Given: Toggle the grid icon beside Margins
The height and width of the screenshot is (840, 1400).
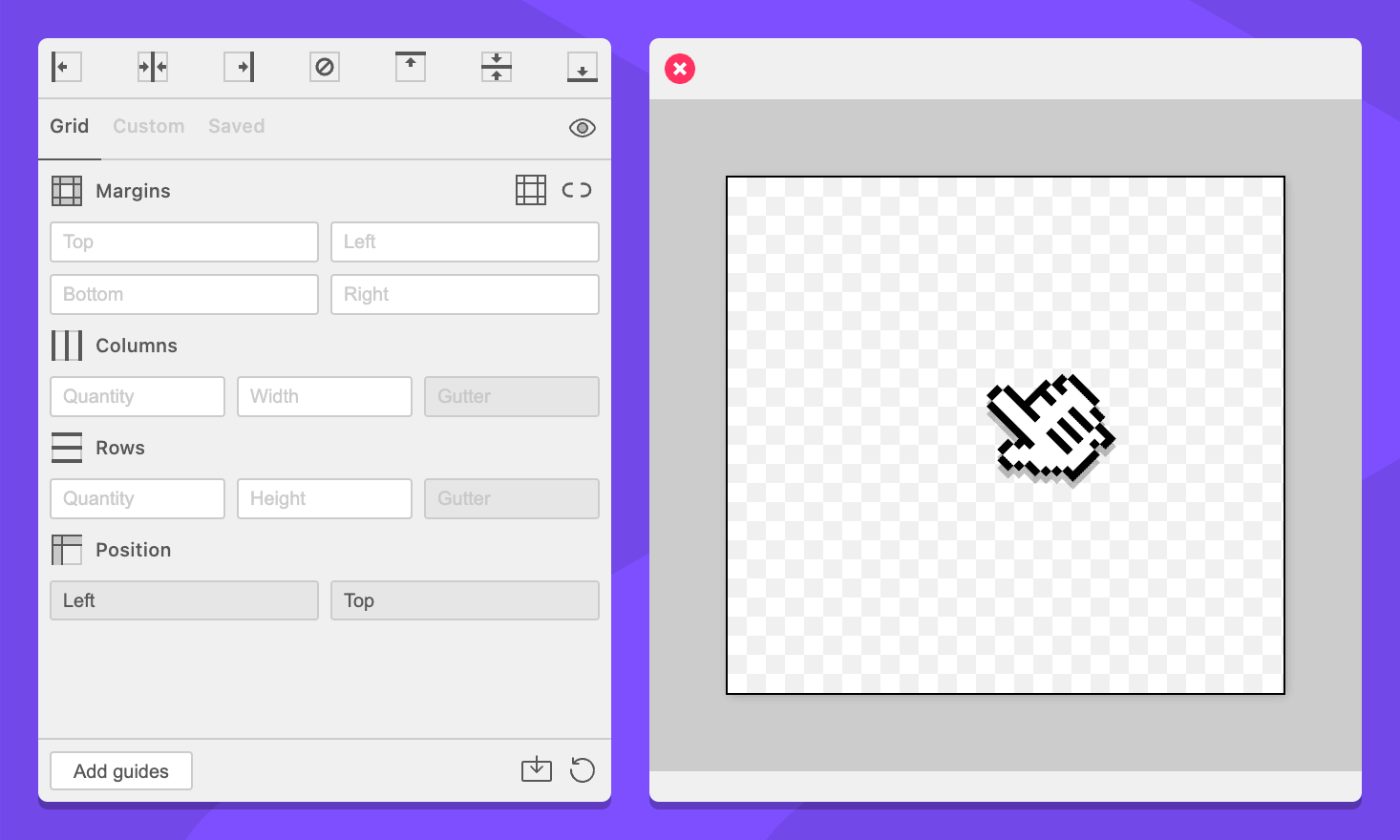Looking at the screenshot, I should pyautogui.click(x=531, y=190).
